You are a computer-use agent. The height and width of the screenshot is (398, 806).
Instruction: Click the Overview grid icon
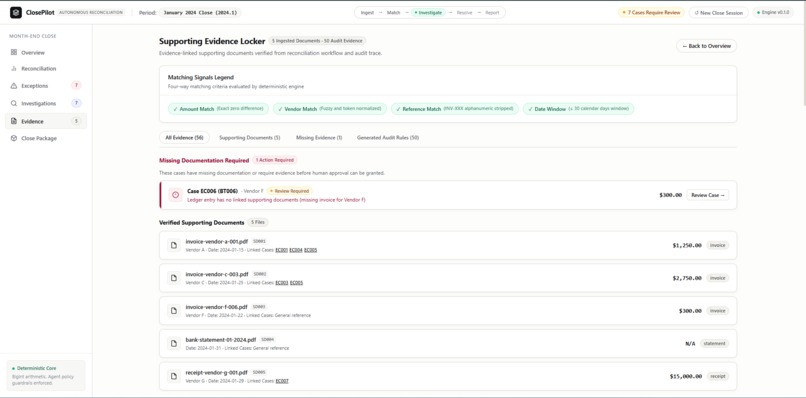(14, 52)
